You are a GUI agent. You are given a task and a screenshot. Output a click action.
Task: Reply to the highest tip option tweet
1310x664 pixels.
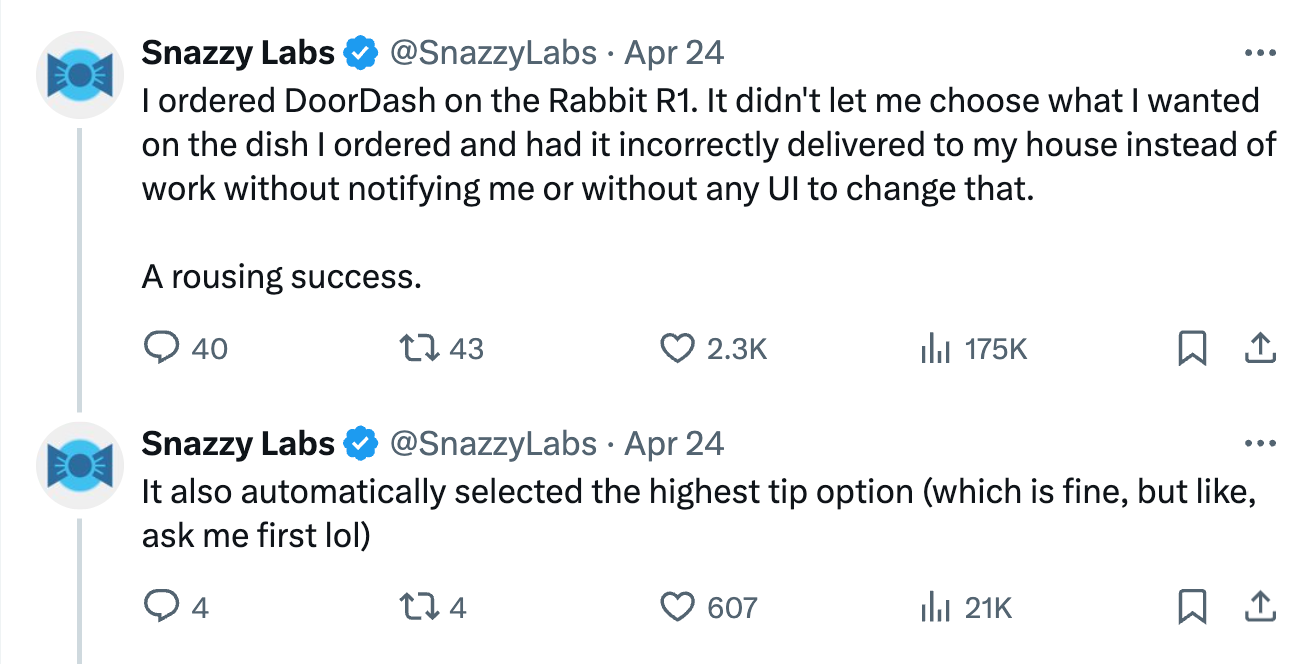(x=176, y=606)
